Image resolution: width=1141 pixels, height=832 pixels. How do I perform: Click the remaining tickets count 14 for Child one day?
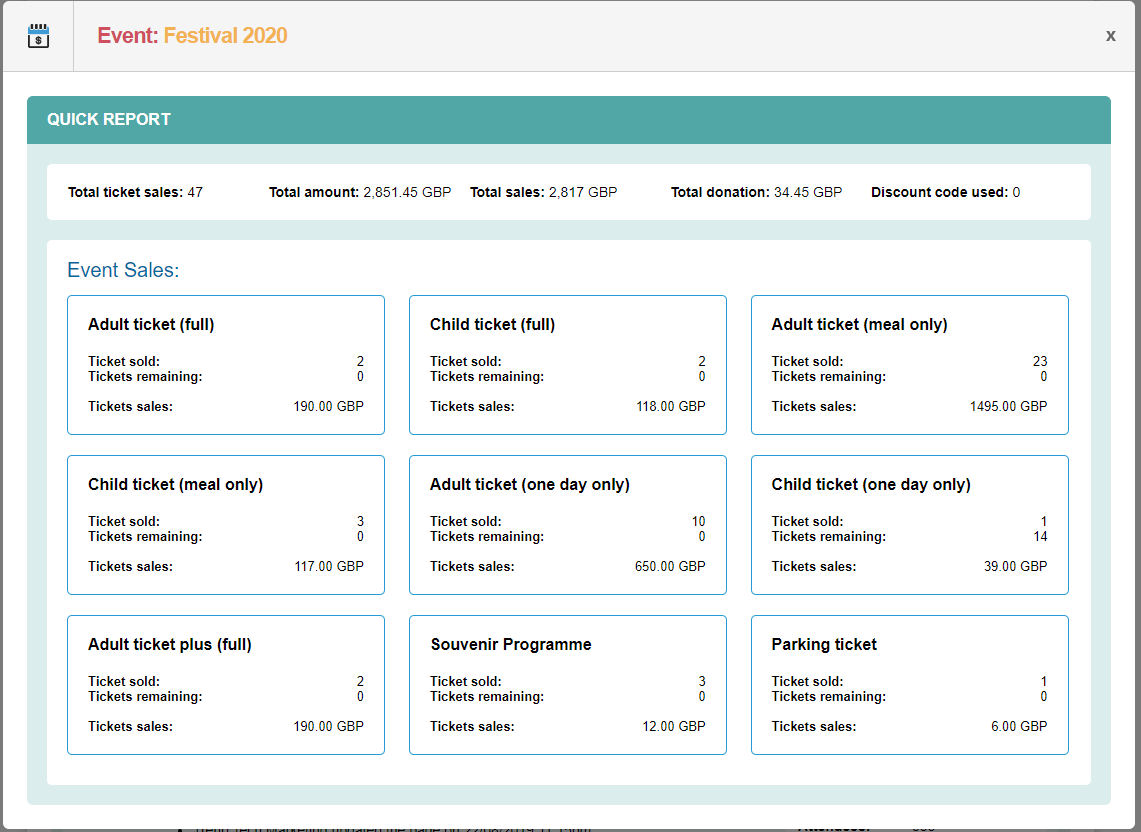click(x=1041, y=536)
